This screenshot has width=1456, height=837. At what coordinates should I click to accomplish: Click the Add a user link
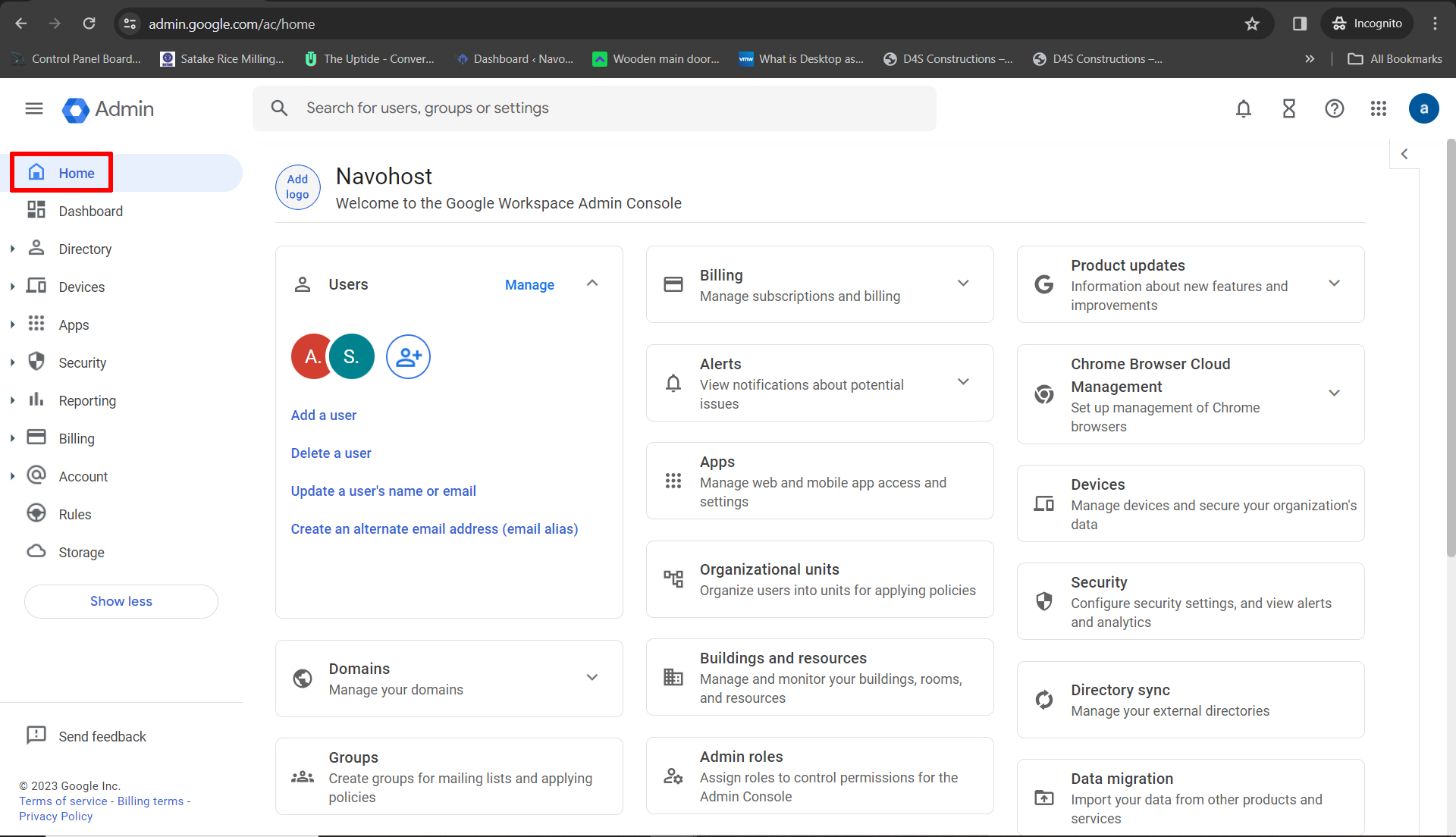point(324,415)
